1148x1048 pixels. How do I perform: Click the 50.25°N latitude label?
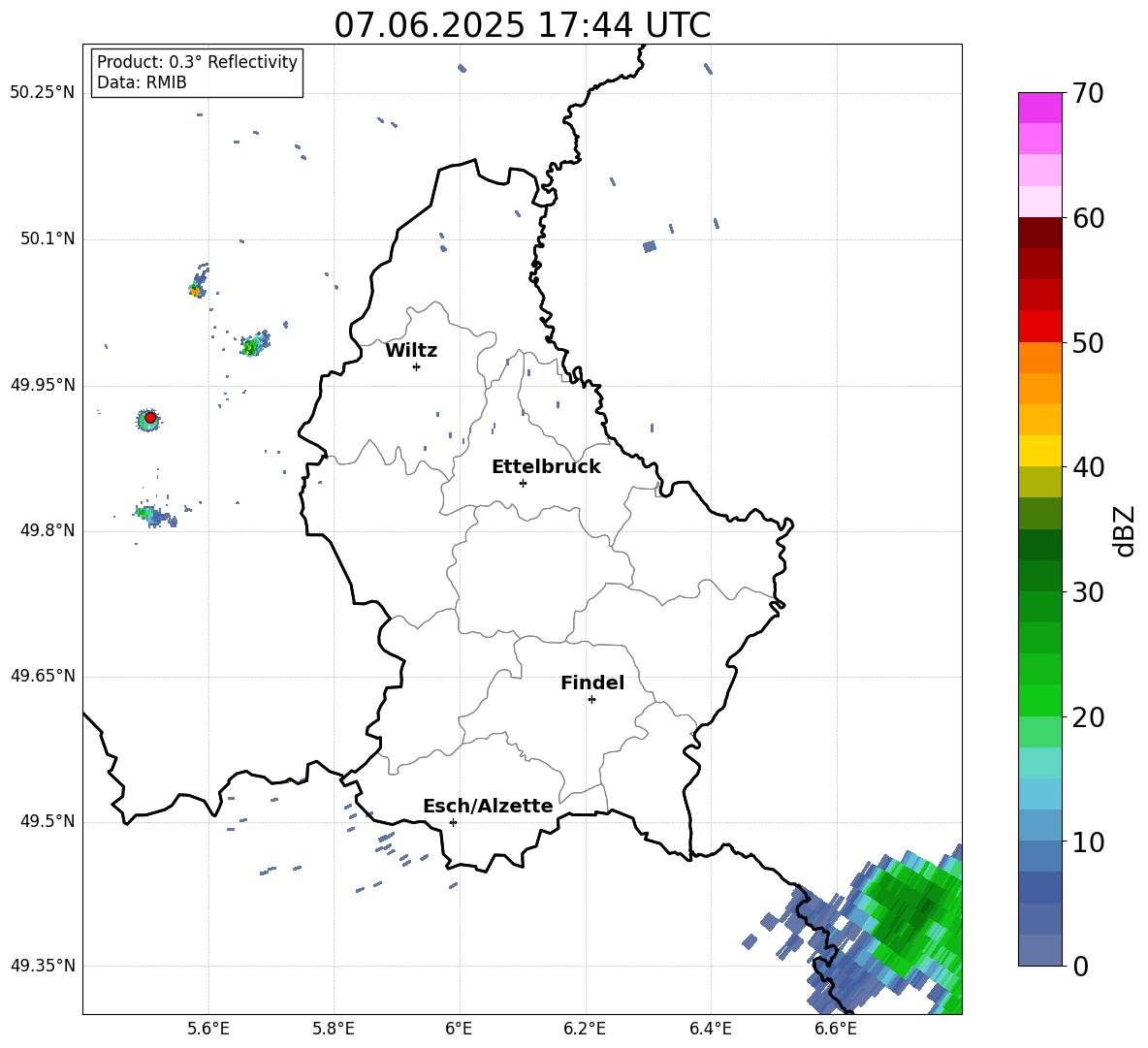[43, 93]
